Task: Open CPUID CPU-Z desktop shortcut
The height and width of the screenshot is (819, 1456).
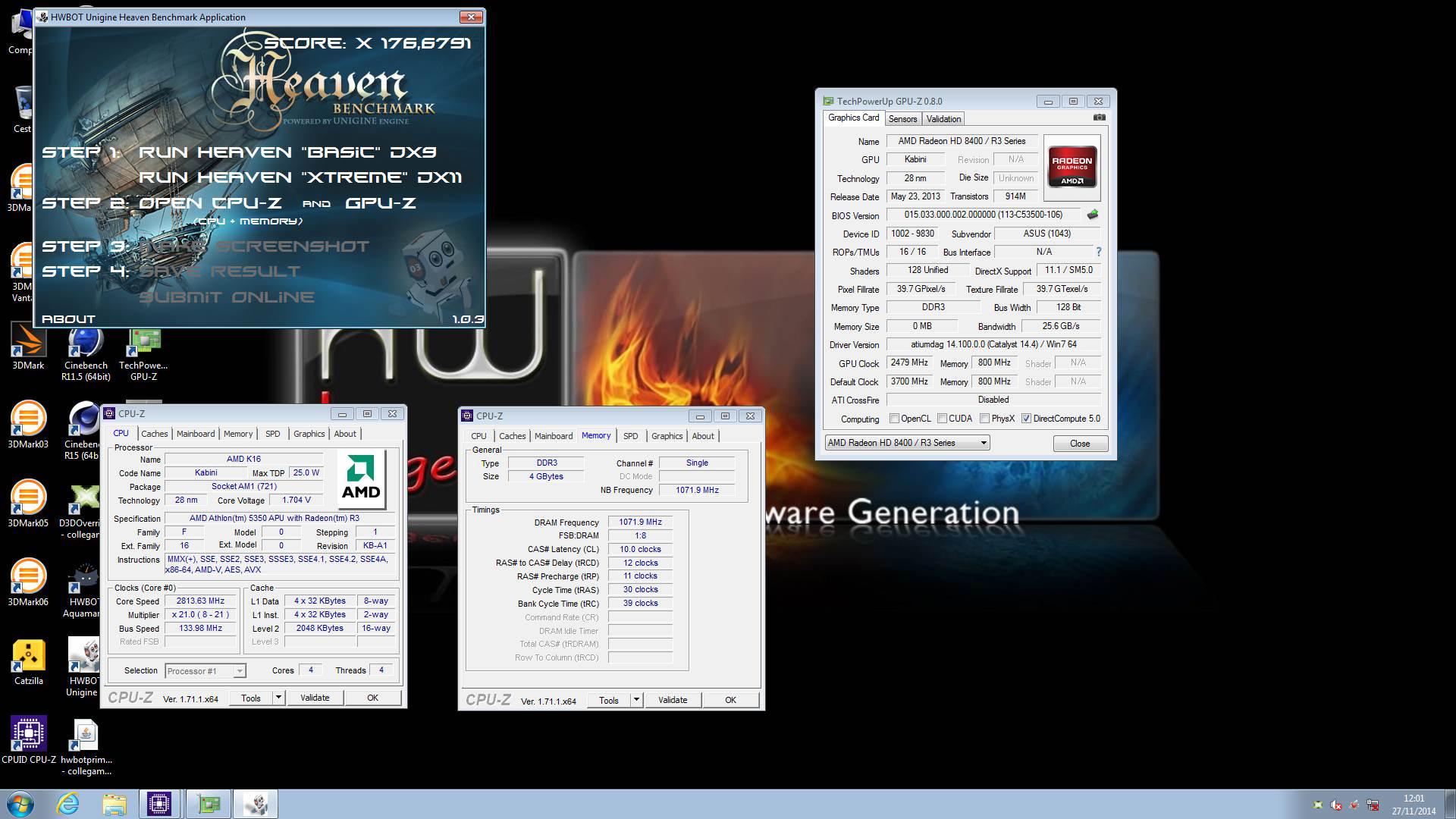Action: 28,739
